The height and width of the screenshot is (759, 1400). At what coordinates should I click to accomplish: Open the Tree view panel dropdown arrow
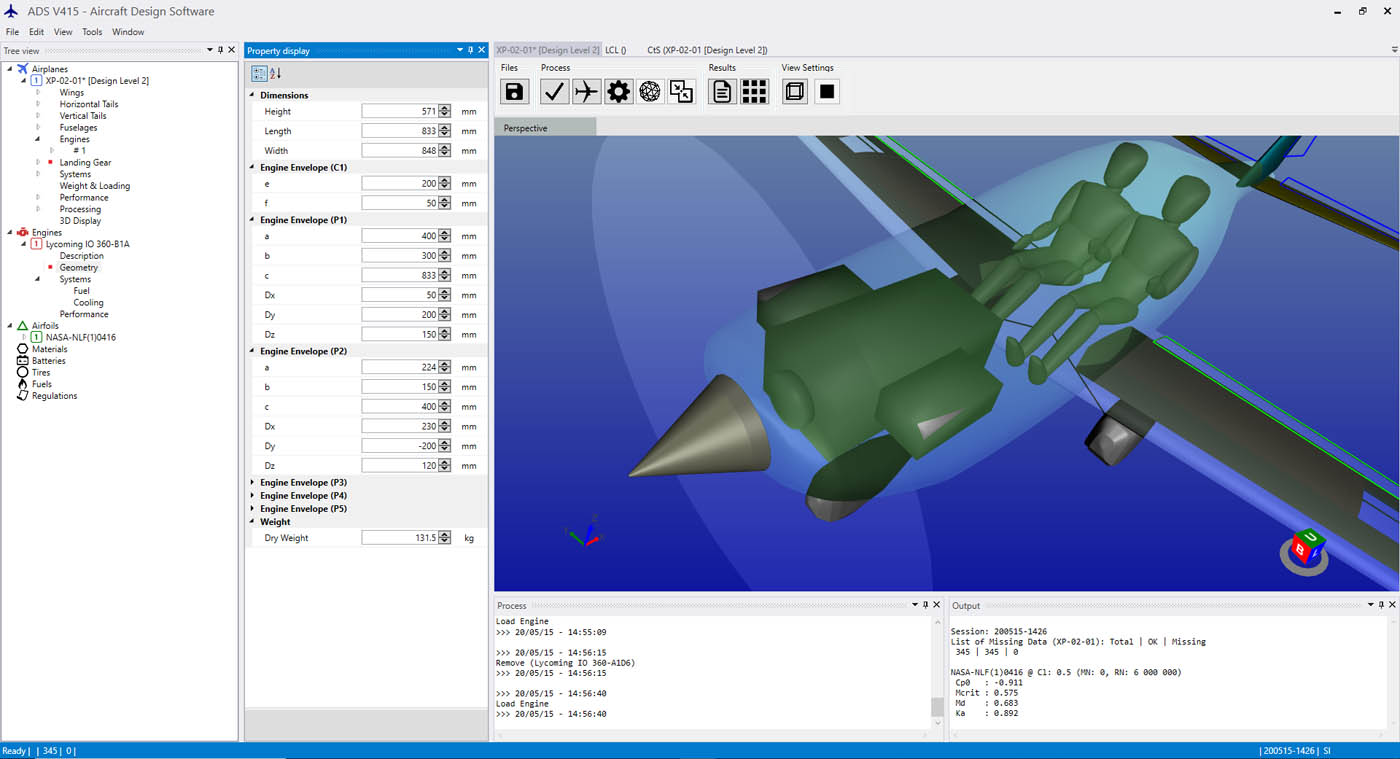point(210,50)
